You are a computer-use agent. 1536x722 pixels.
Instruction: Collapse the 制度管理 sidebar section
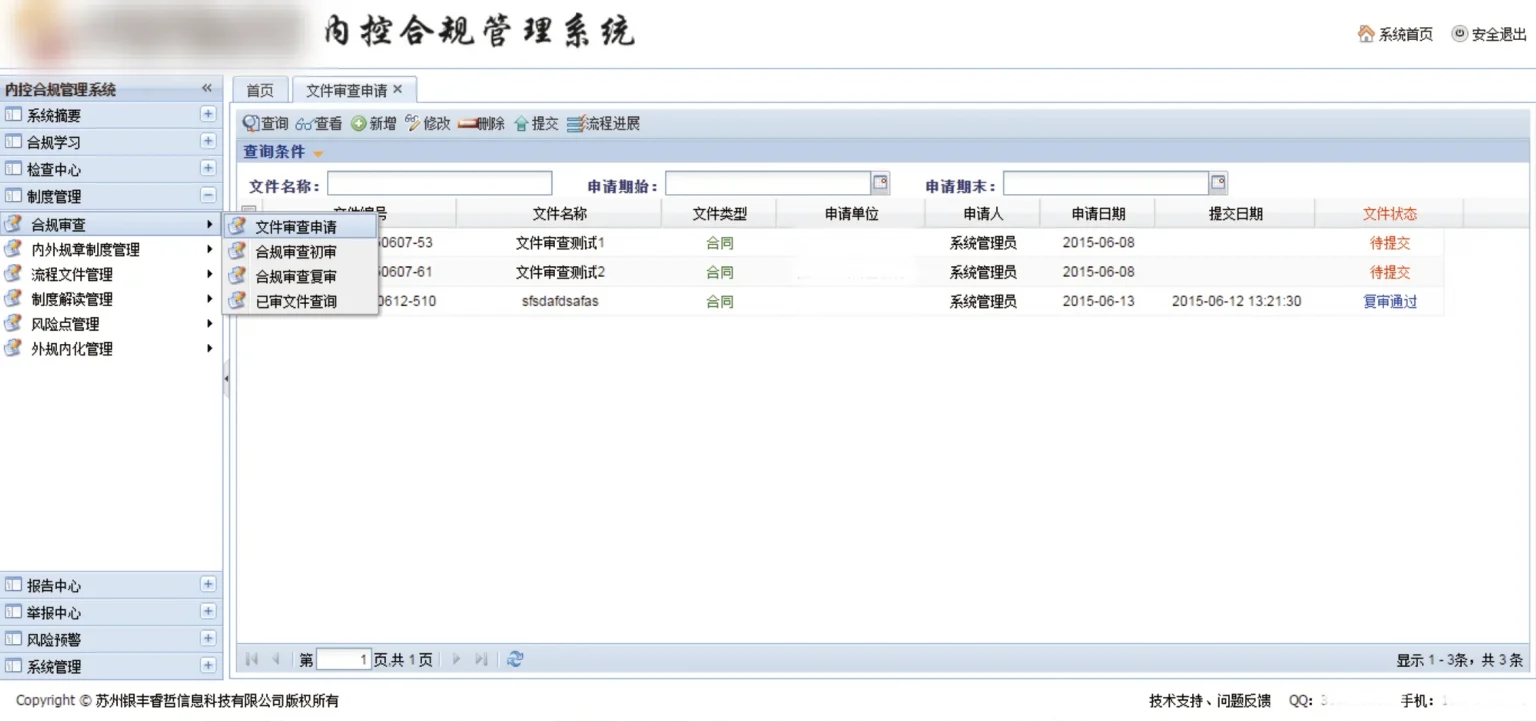[208, 196]
